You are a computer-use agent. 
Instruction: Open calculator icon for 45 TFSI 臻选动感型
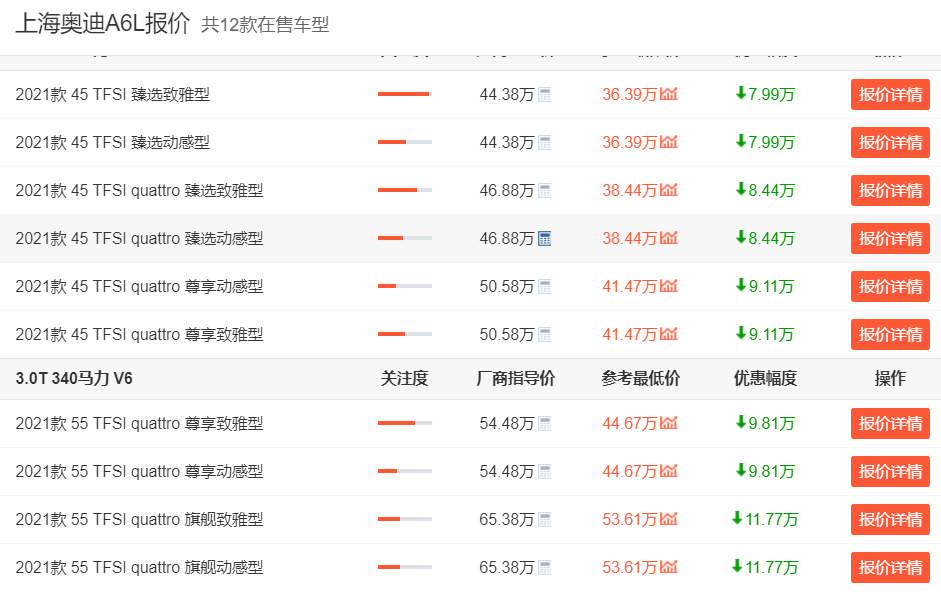544,143
